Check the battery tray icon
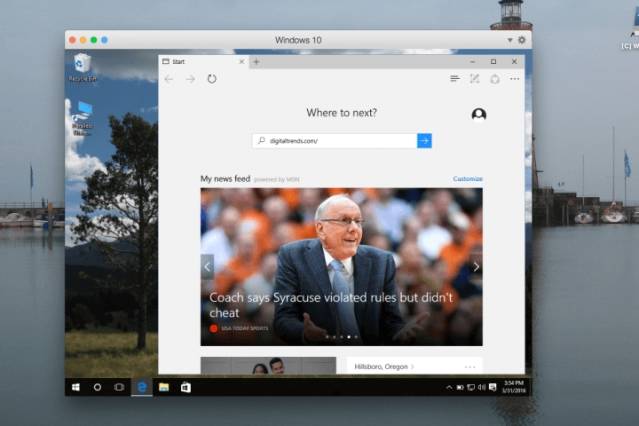The height and width of the screenshot is (426, 639). [x=460, y=387]
